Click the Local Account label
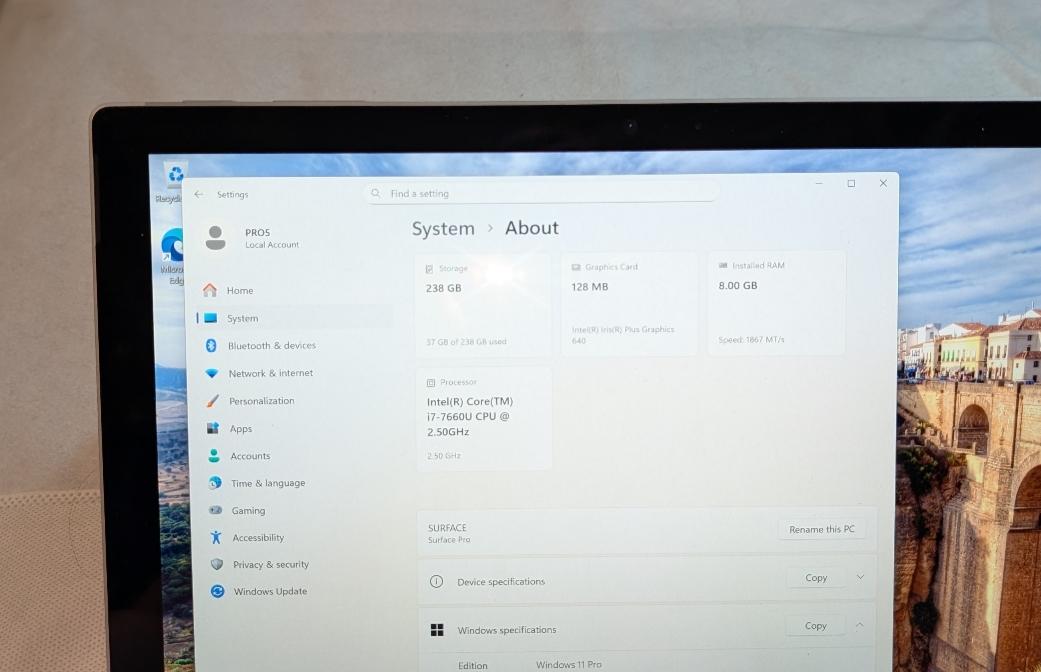The width and height of the screenshot is (1041, 672). coord(272,245)
